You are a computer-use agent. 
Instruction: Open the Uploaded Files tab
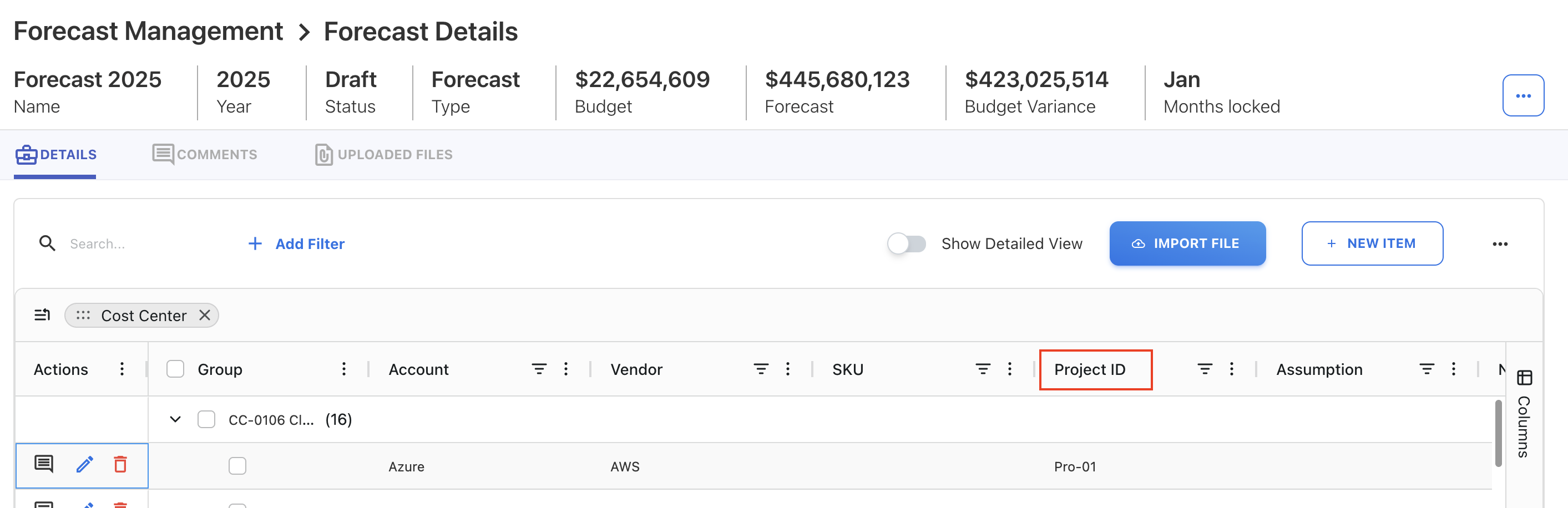[384, 155]
